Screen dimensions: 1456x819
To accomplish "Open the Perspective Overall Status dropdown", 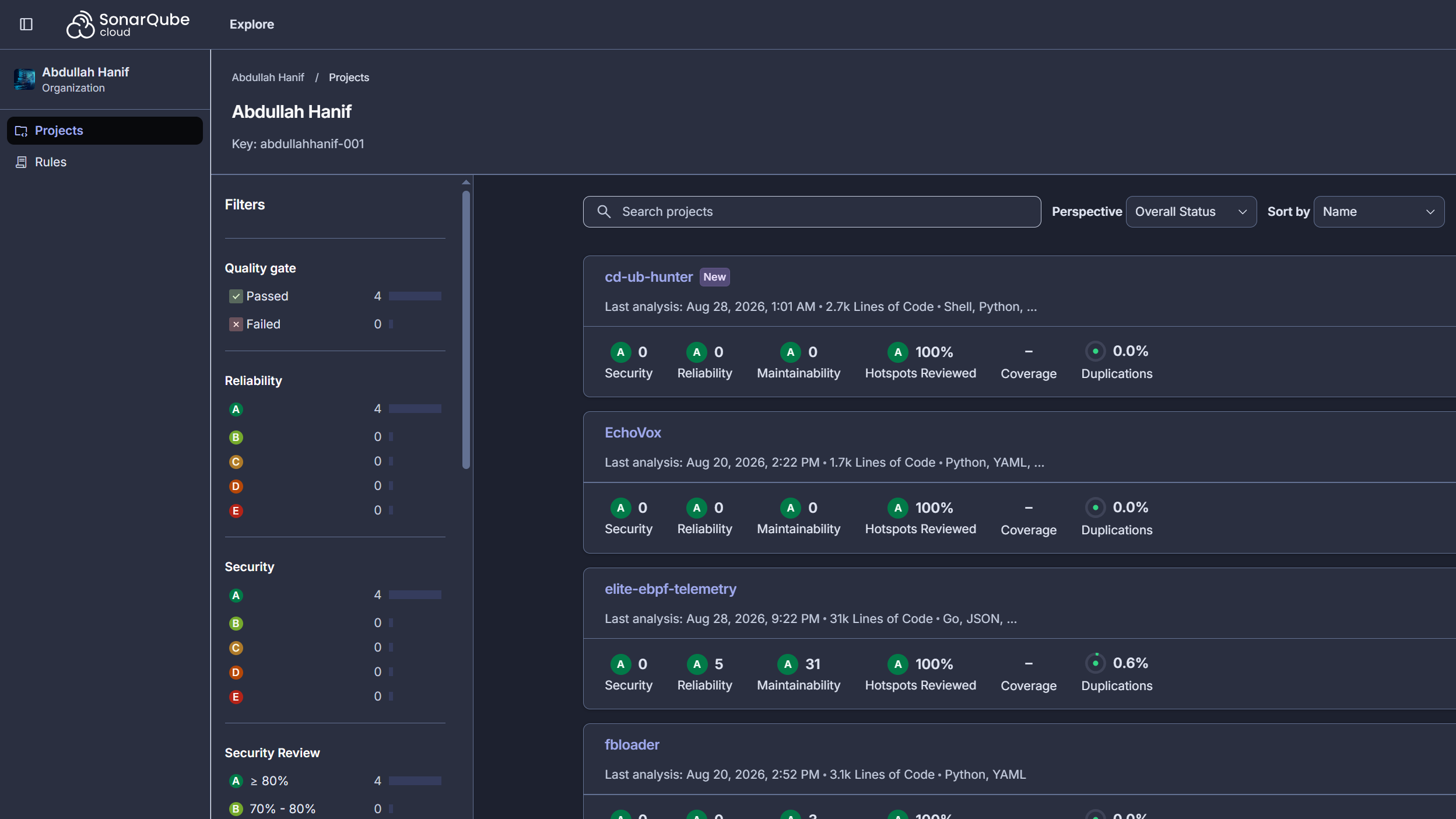I will [1191, 212].
